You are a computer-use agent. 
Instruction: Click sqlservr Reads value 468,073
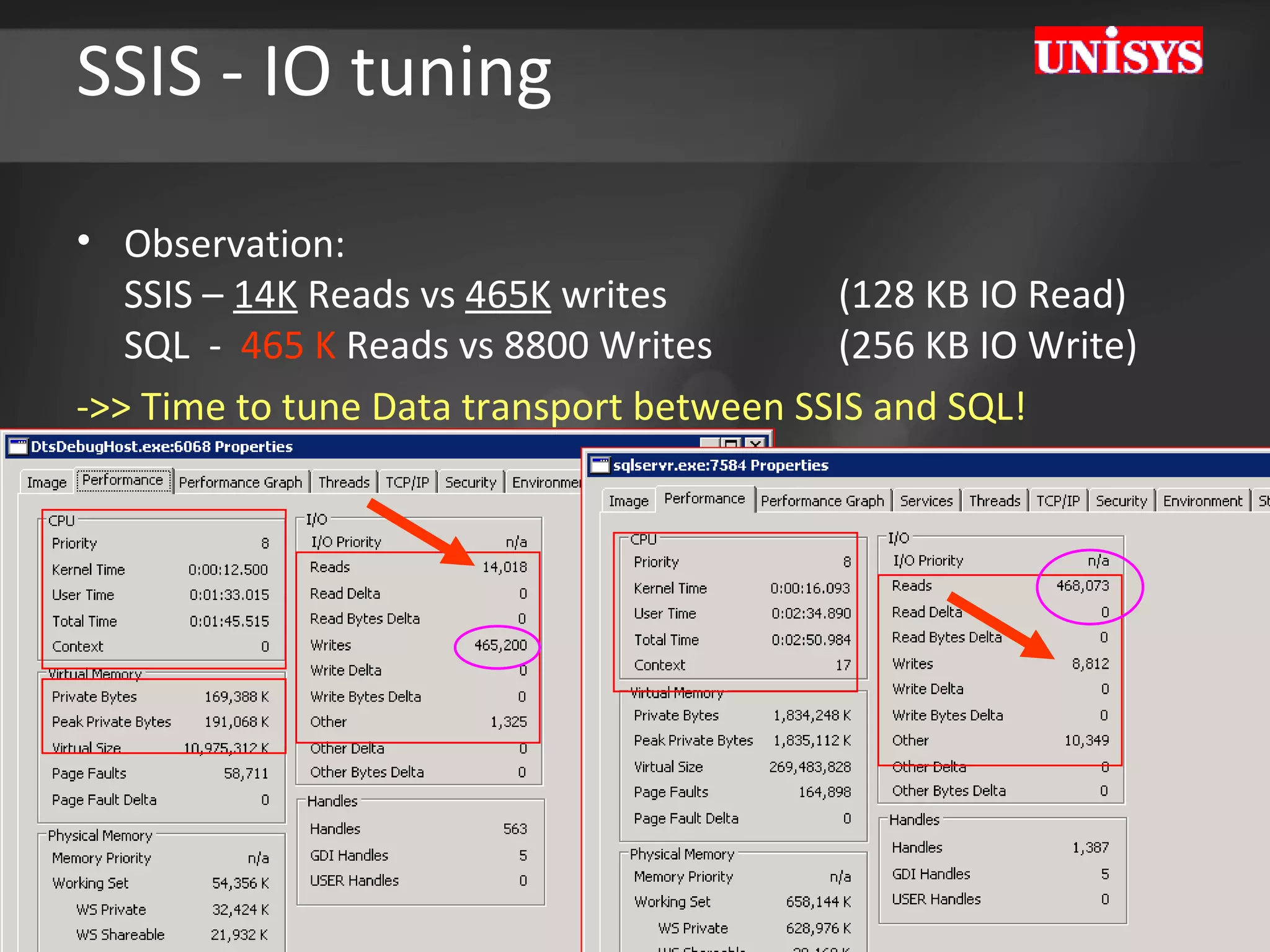[x=1083, y=586]
